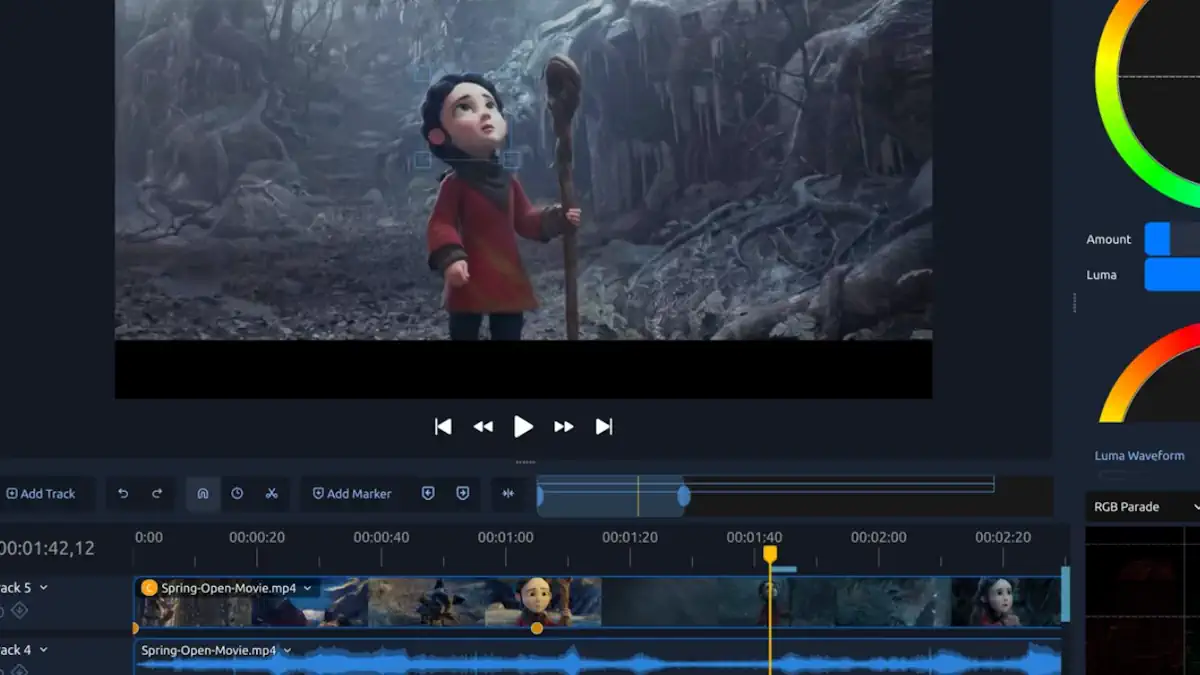
Task: Adjust the Luma slider
Action: (x=1172, y=275)
